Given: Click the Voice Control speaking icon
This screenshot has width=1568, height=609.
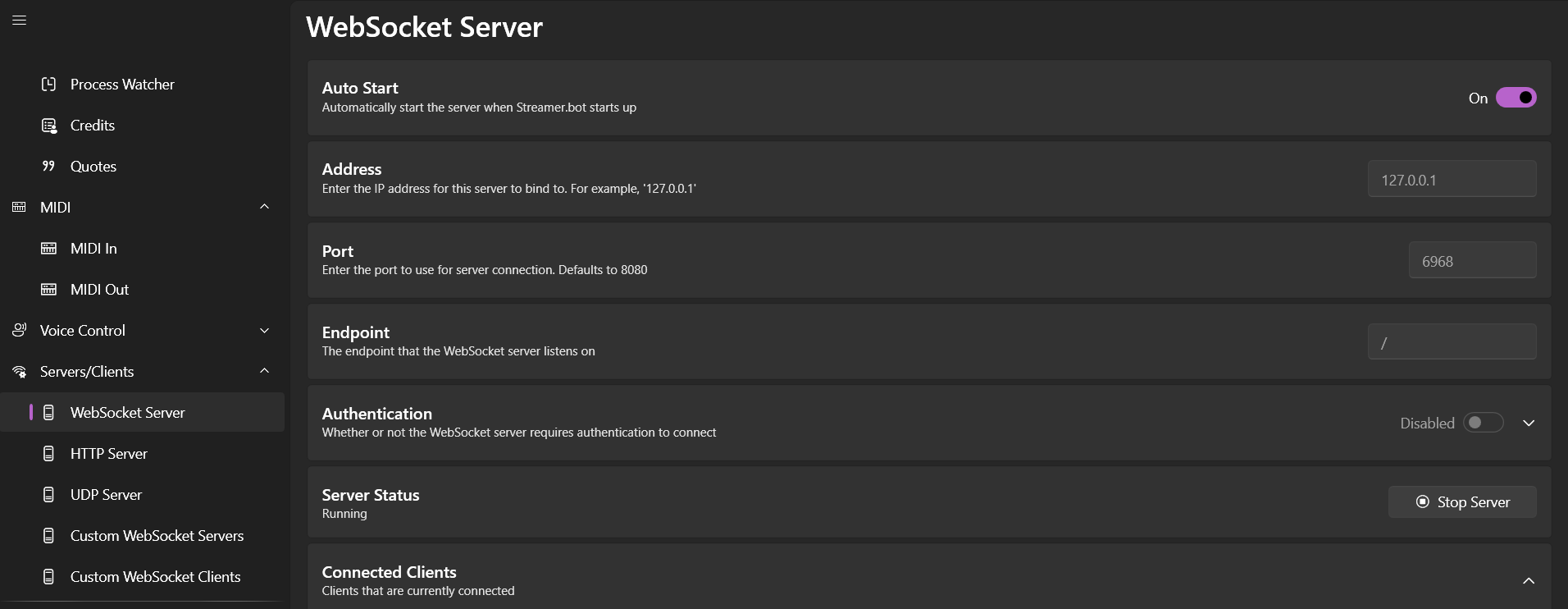Looking at the screenshot, I should click(x=19, y=331).
